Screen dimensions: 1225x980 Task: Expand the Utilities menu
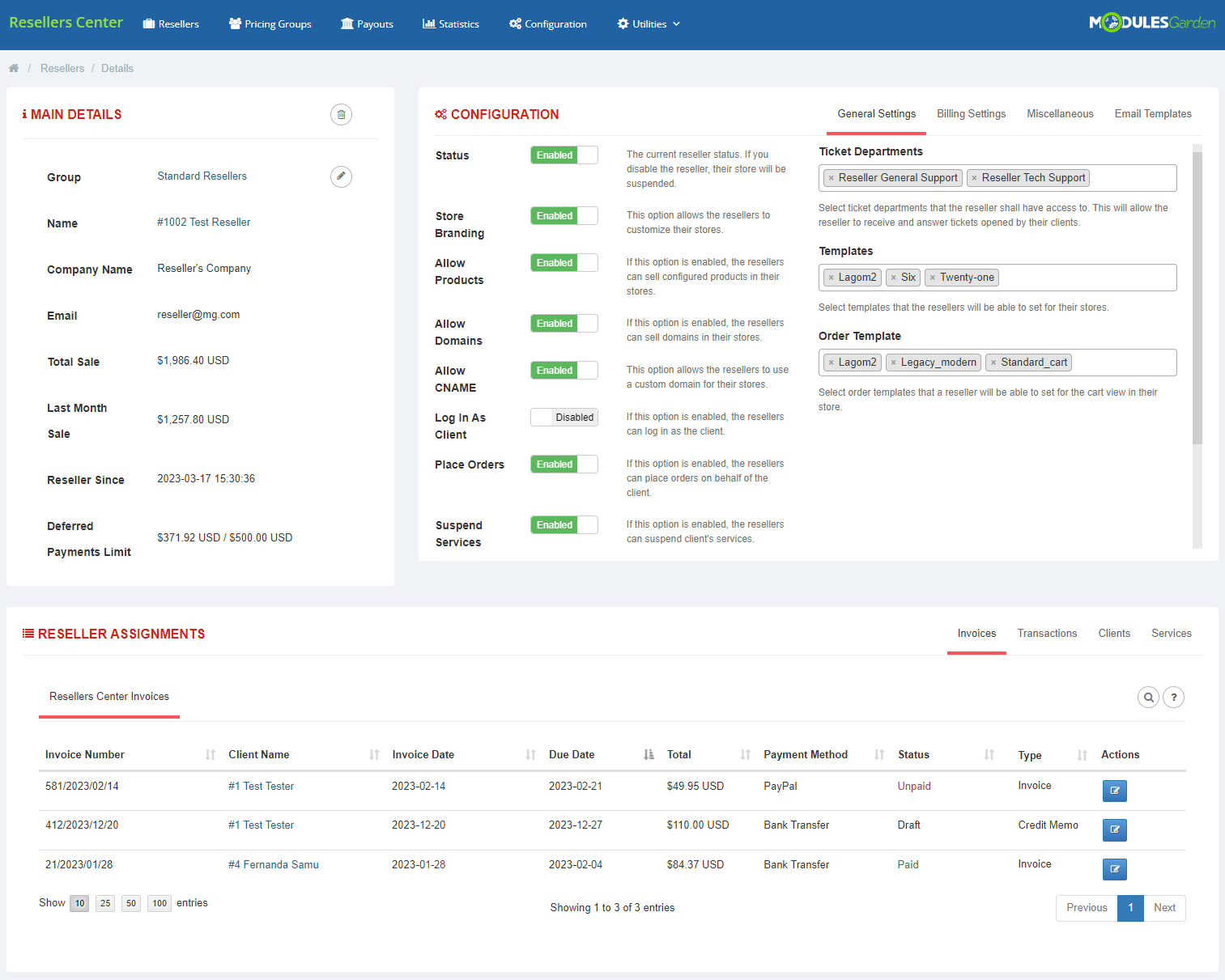pyautogui.click(x=648, y=23)
